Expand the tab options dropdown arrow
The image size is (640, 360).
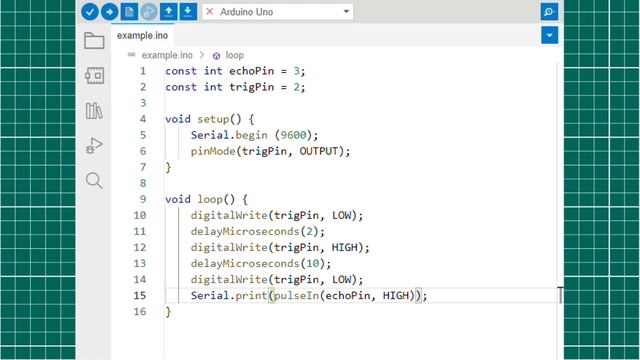point(550,35)
